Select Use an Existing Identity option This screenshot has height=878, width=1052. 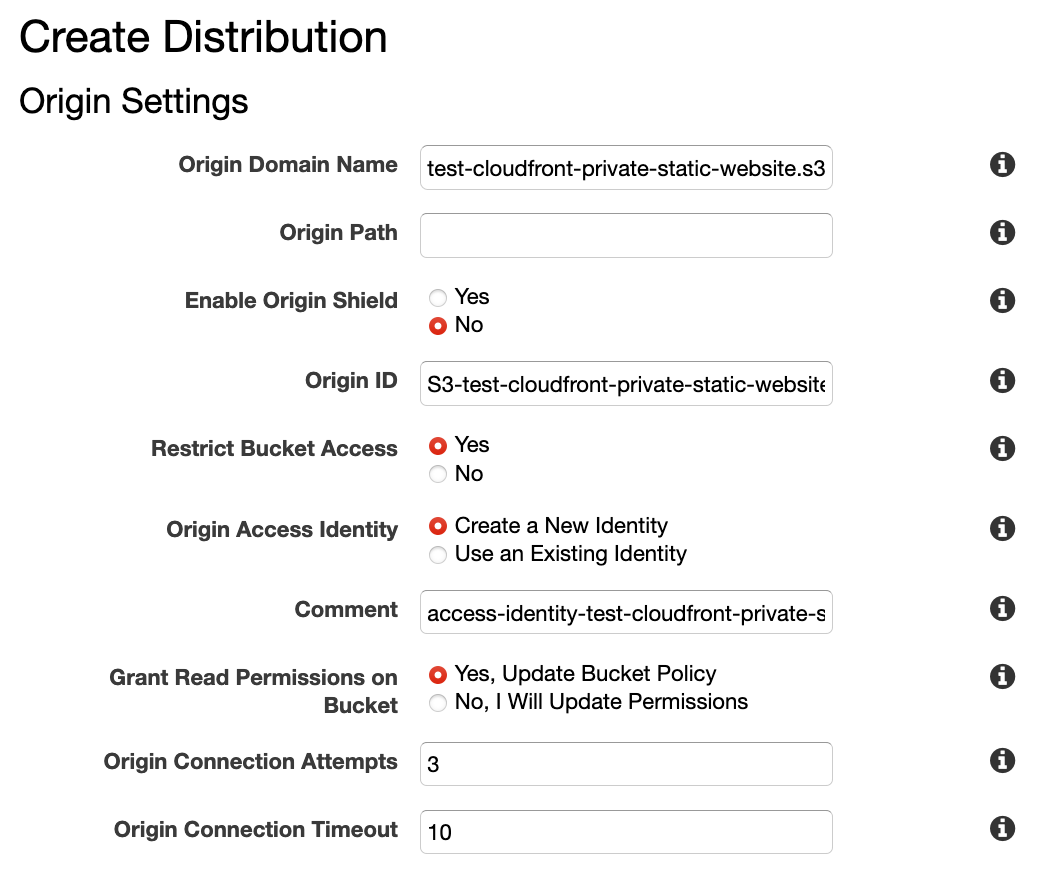point(438,555)
